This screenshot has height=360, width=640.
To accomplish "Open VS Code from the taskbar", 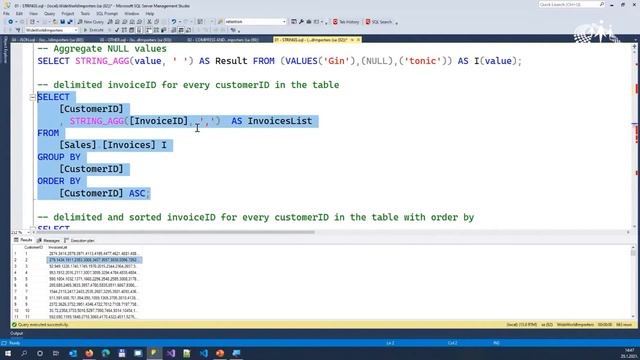I will [203, 353].
